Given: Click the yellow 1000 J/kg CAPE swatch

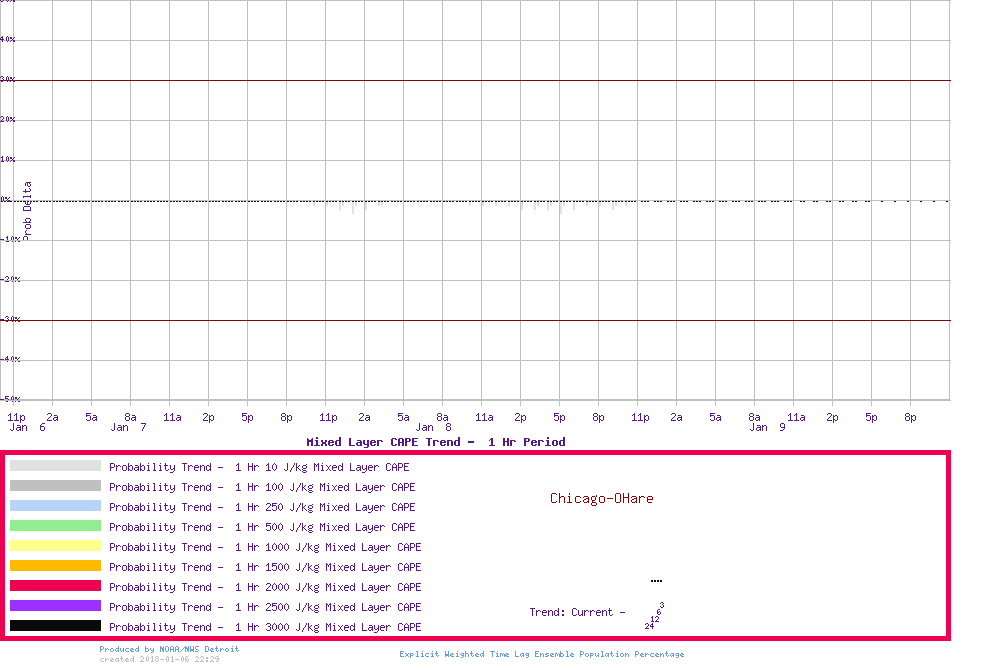Looking at the screenshot, I should (55, 546).
